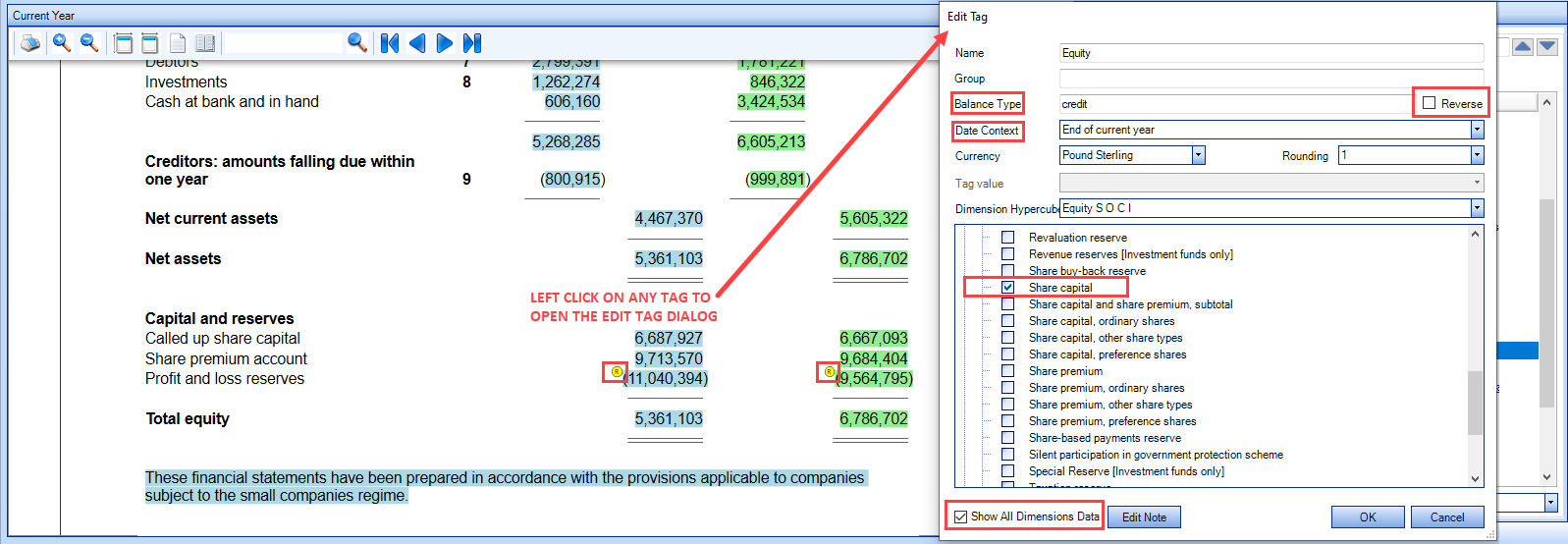Open the Date Context dropdown
The image size is (1568, 544).
click(x=1477, y=130)
